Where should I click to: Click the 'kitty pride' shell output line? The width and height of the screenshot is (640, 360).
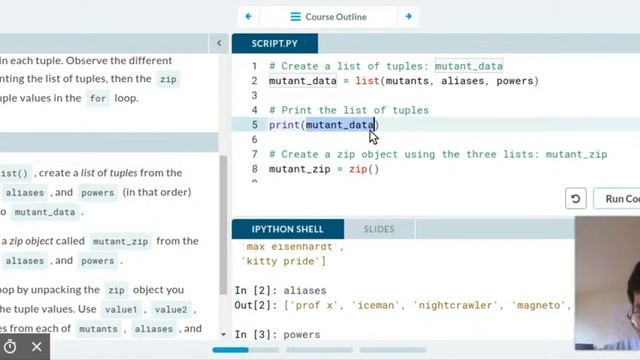click(x=284, y=261)
